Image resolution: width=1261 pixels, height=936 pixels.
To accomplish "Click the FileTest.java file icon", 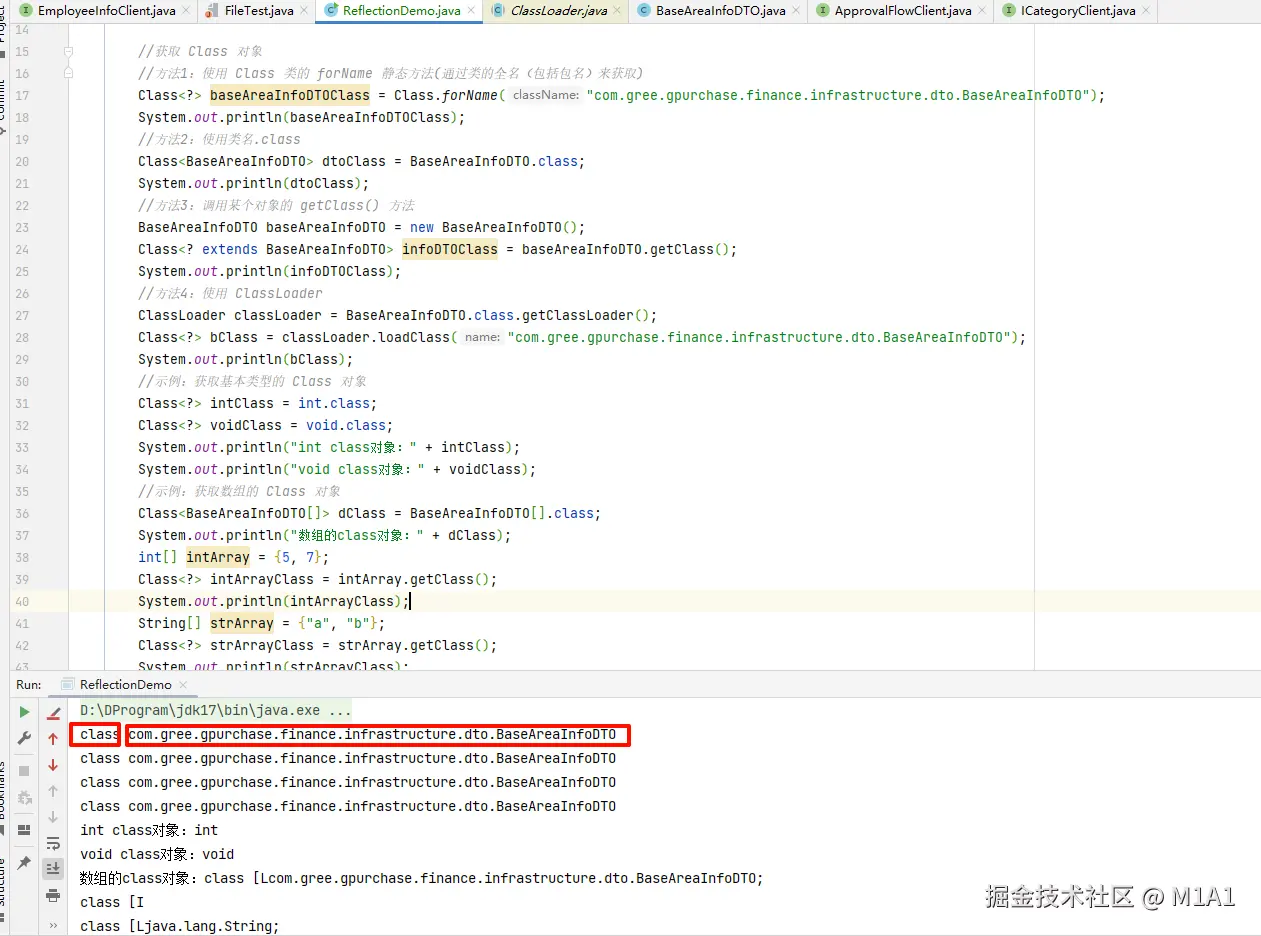I will tap(212, 11).
